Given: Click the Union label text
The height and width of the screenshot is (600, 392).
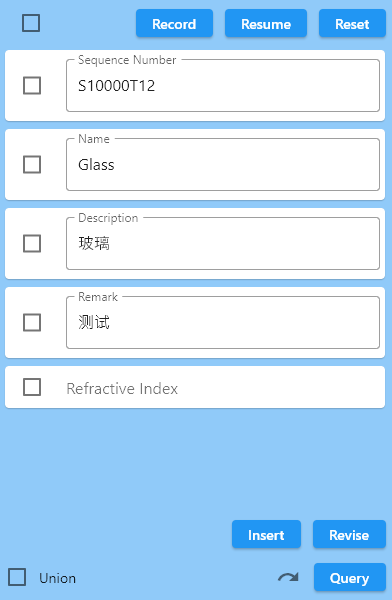Looking at the screenshot, I should pos(57,578).
